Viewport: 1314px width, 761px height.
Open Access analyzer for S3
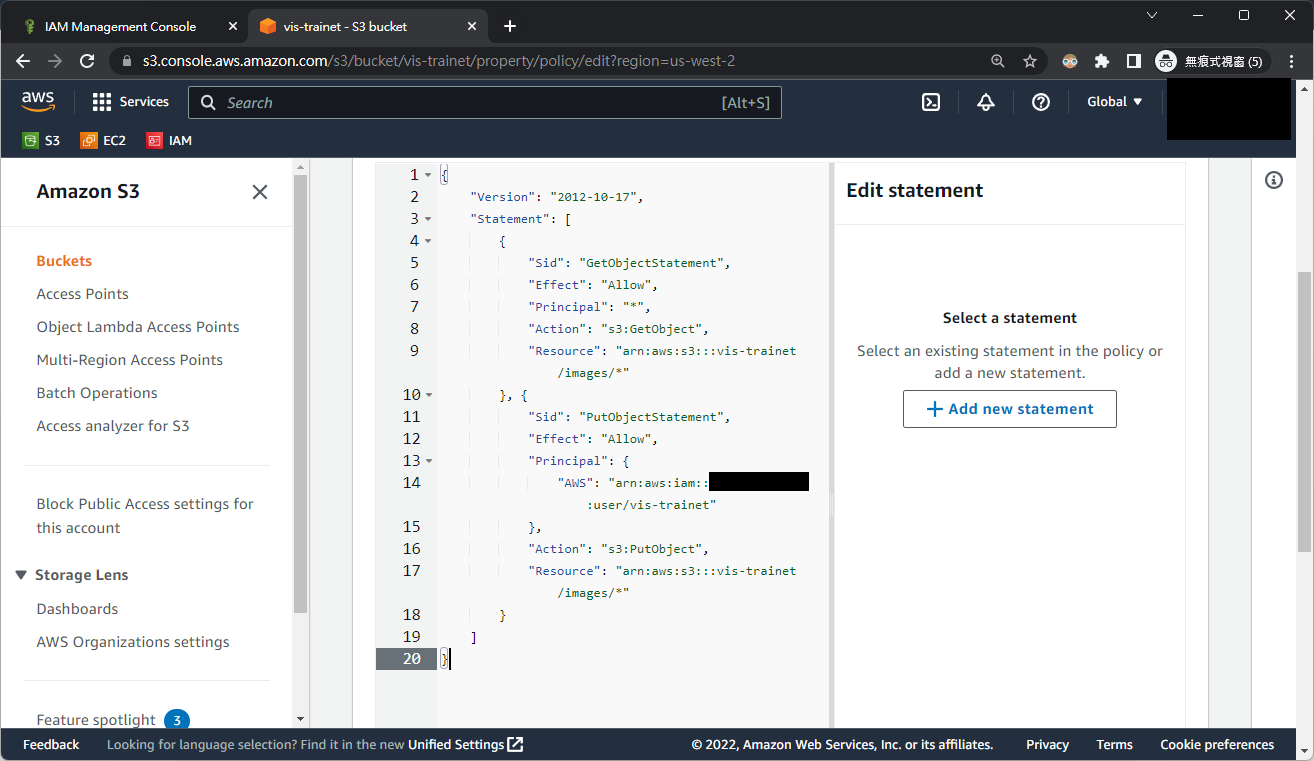[x=113, y=426]
